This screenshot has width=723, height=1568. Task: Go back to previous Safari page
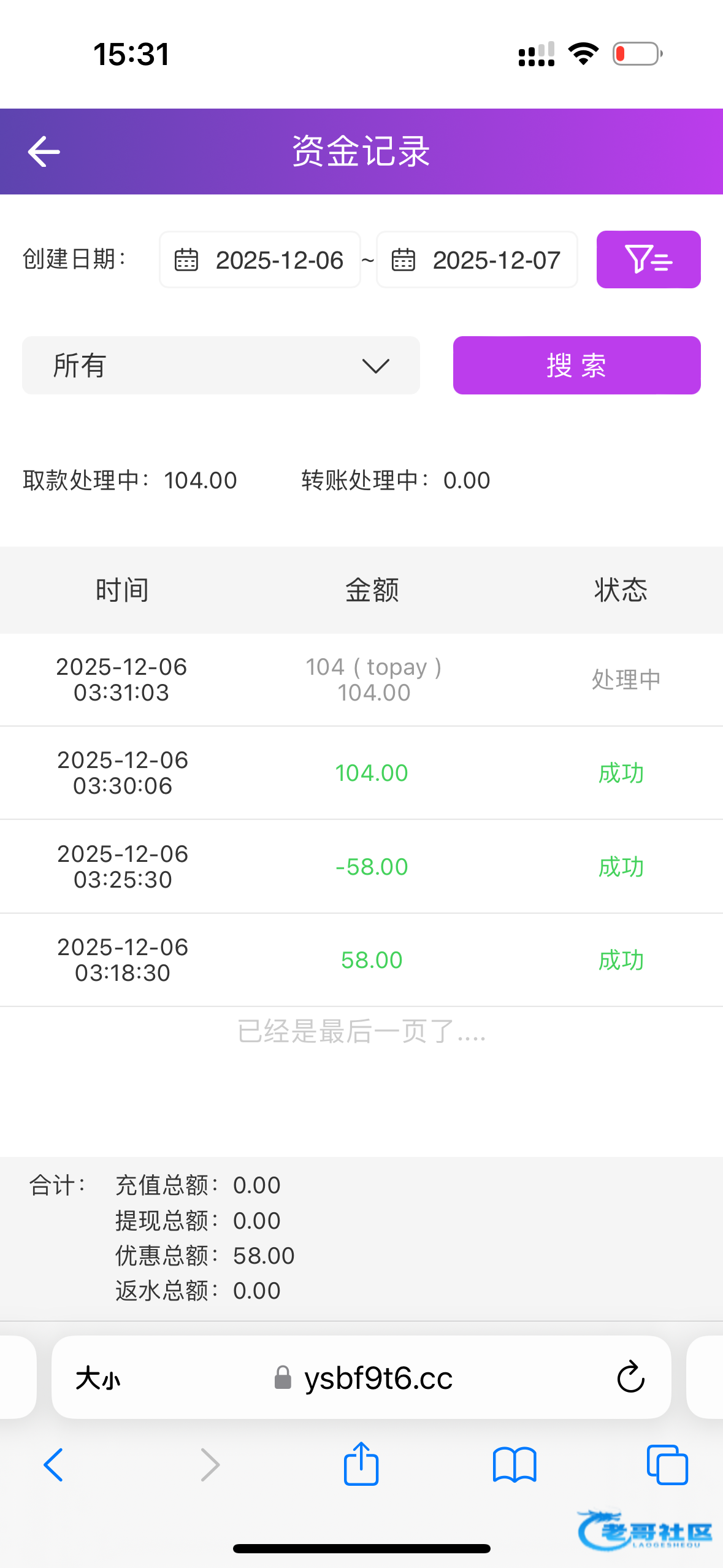pos(53,1464)
